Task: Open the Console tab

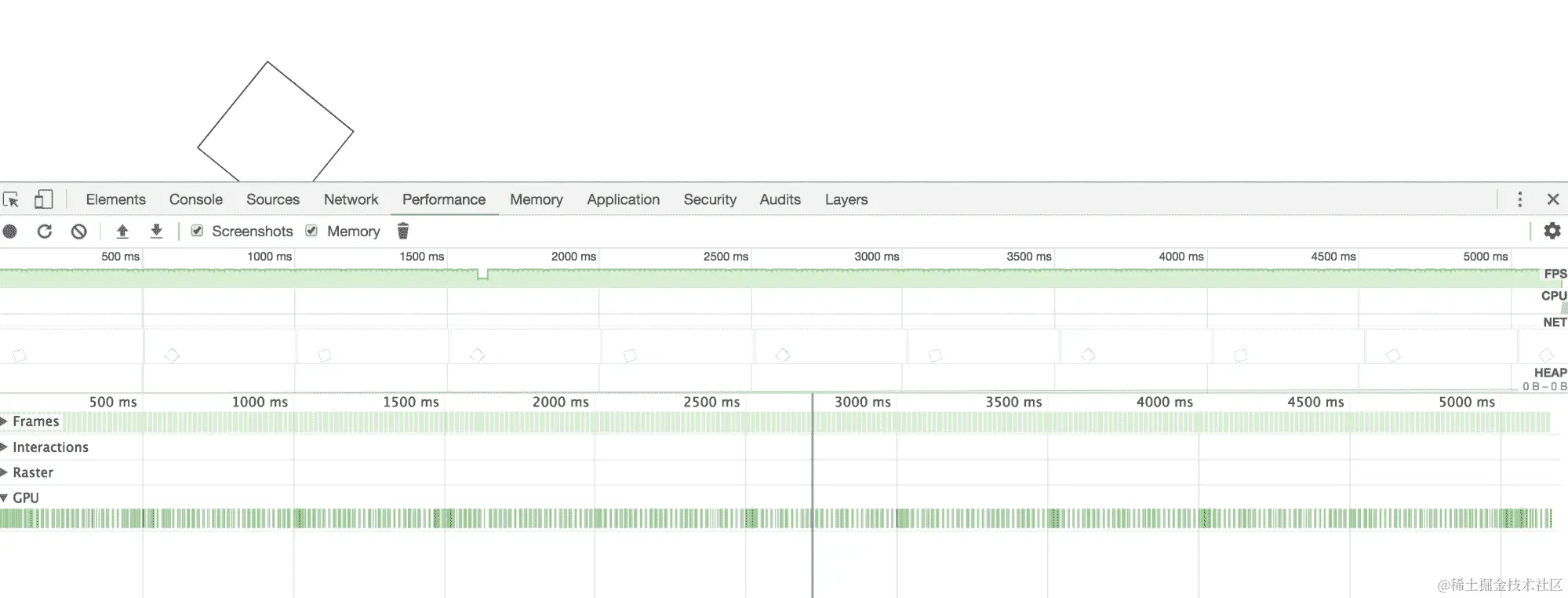Action: [196, 199]
